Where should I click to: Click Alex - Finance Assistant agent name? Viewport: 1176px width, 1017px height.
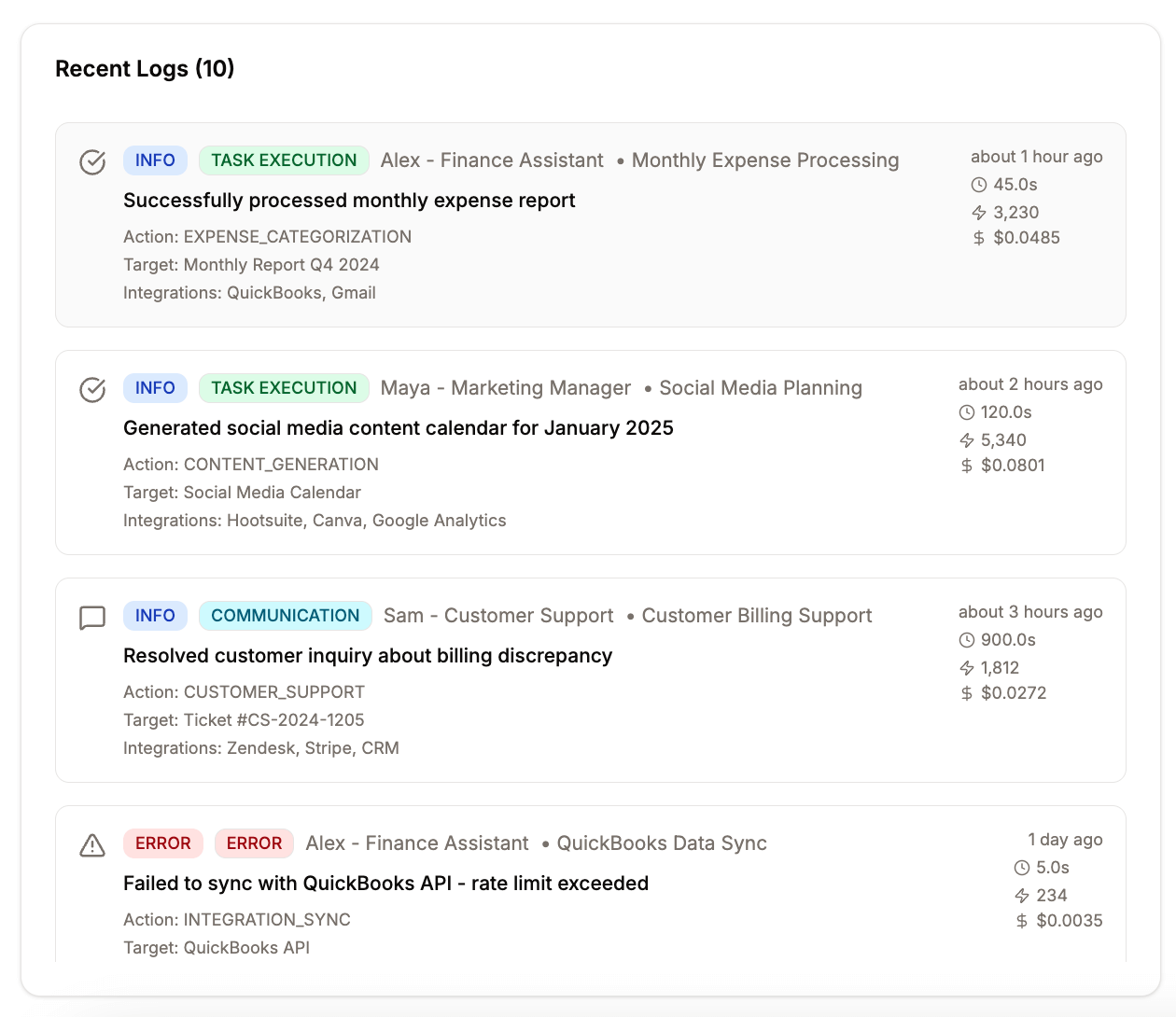492,160
